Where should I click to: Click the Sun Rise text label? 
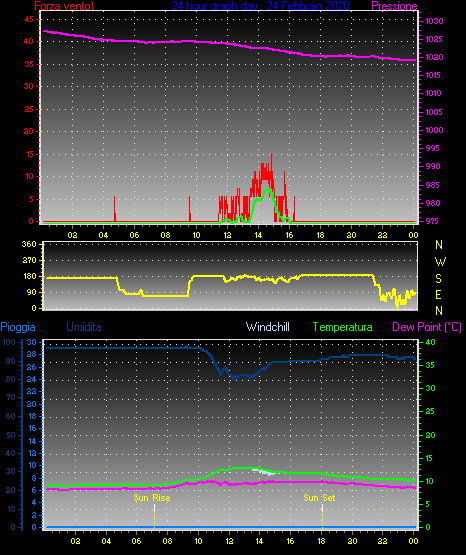point(152,498)
